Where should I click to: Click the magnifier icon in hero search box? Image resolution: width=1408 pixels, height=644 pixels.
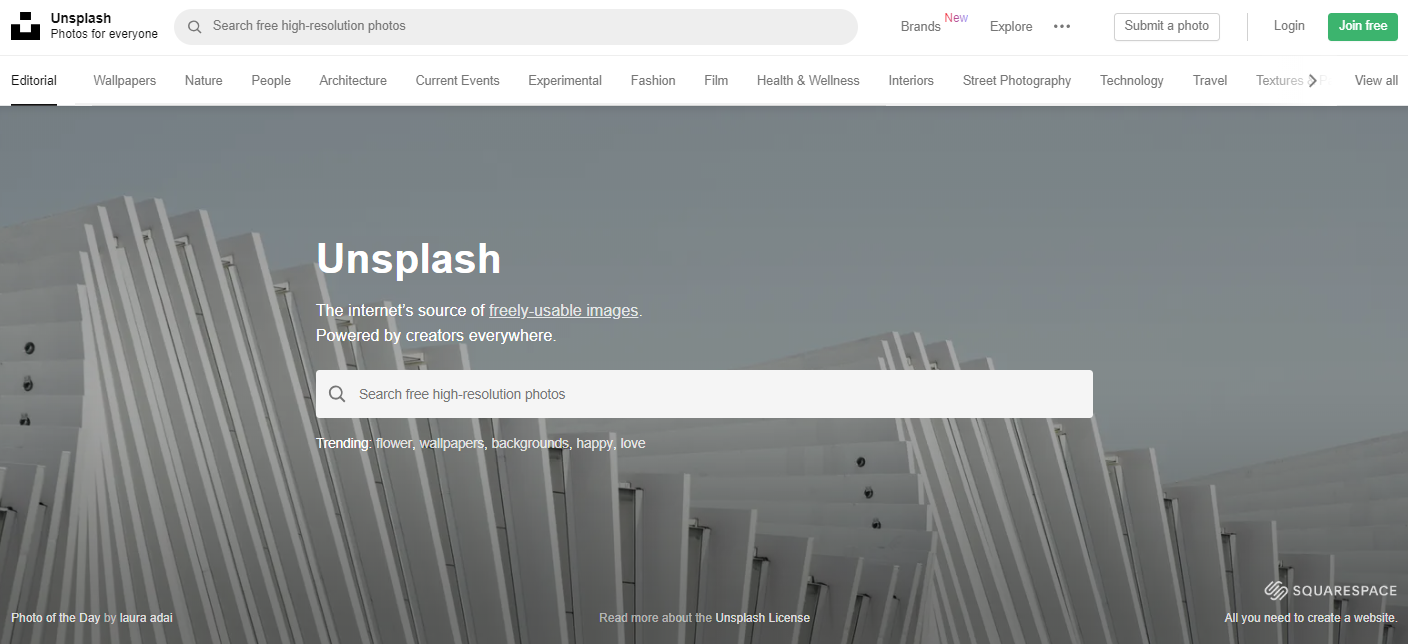tap(337, 394)
